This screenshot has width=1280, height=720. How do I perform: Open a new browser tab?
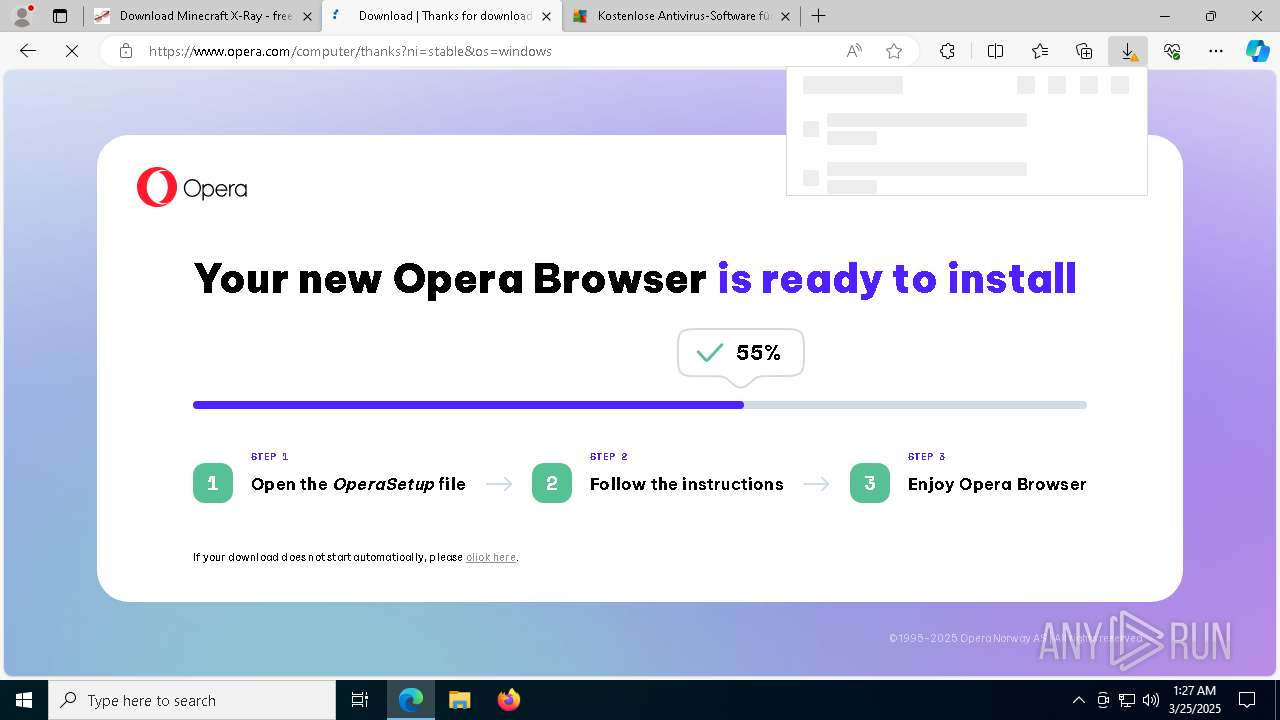coord(818,16)
